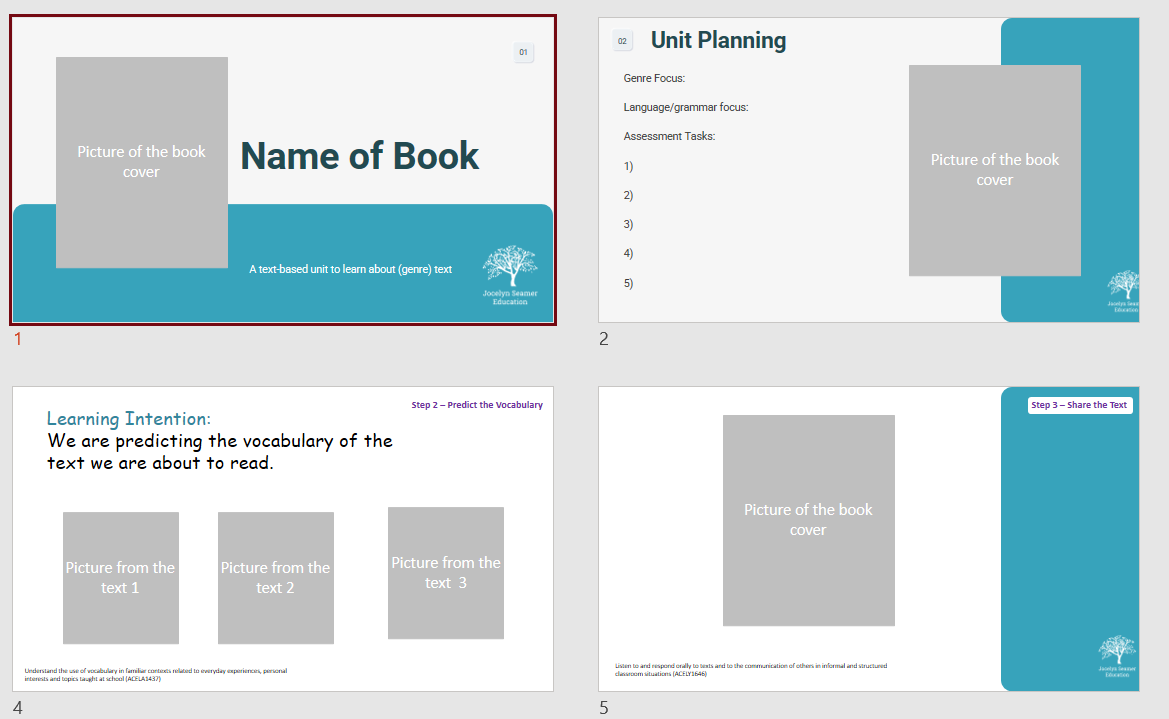Click the 'Step 2 – Predict the Vocabulary' label
This screenshot has height=719, width=1169.
[x=477, y=405]
